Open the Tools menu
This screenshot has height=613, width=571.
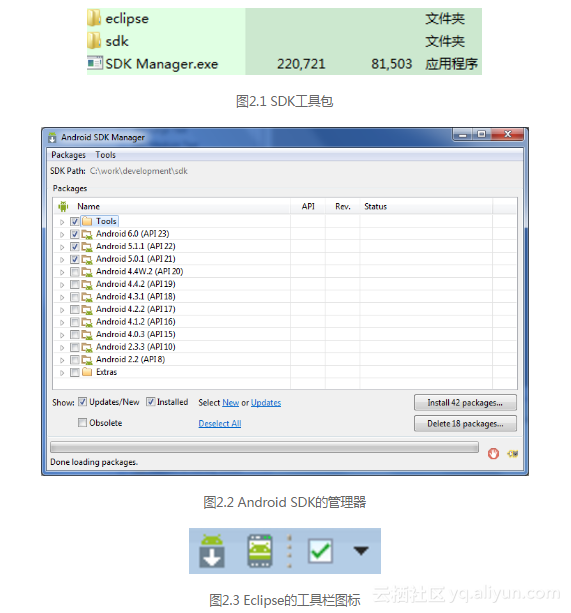click(x=106, y=155)
